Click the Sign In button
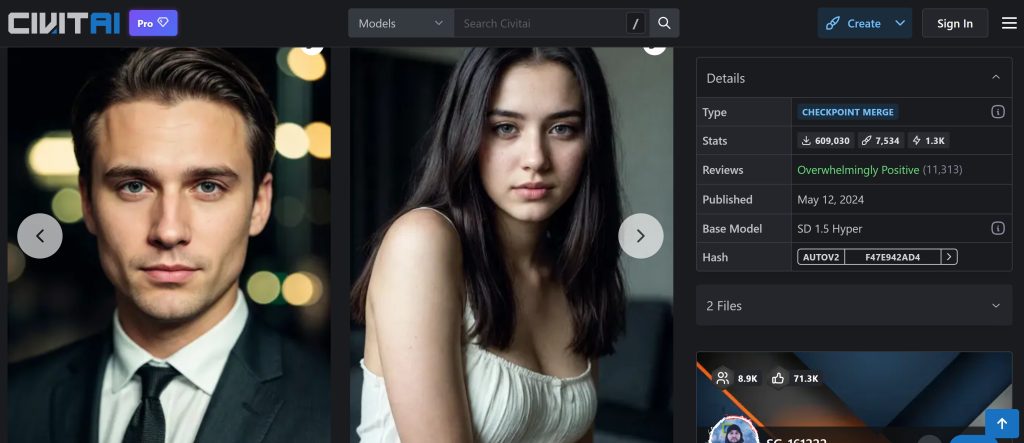Viewport: 1024px width, 443px height. (x=954, y=23)
